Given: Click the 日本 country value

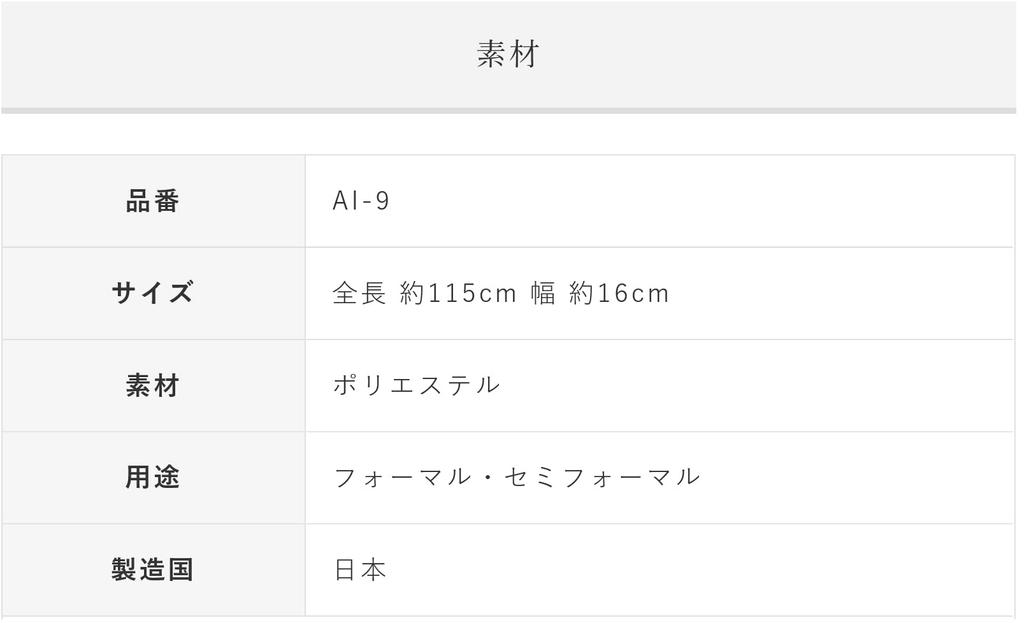Looking at the screenshot, I should [x=359, y=570].
